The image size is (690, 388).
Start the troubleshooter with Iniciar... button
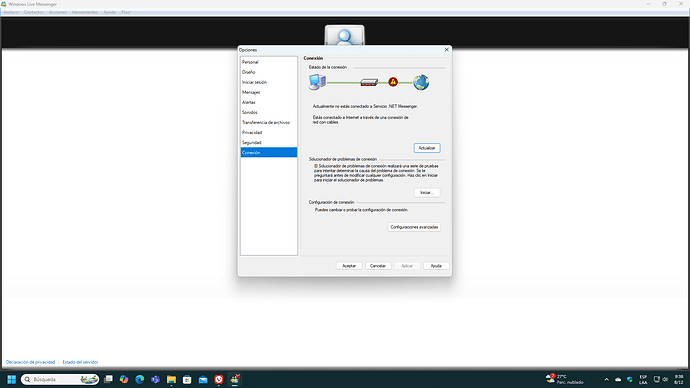(x=427, y=193)
